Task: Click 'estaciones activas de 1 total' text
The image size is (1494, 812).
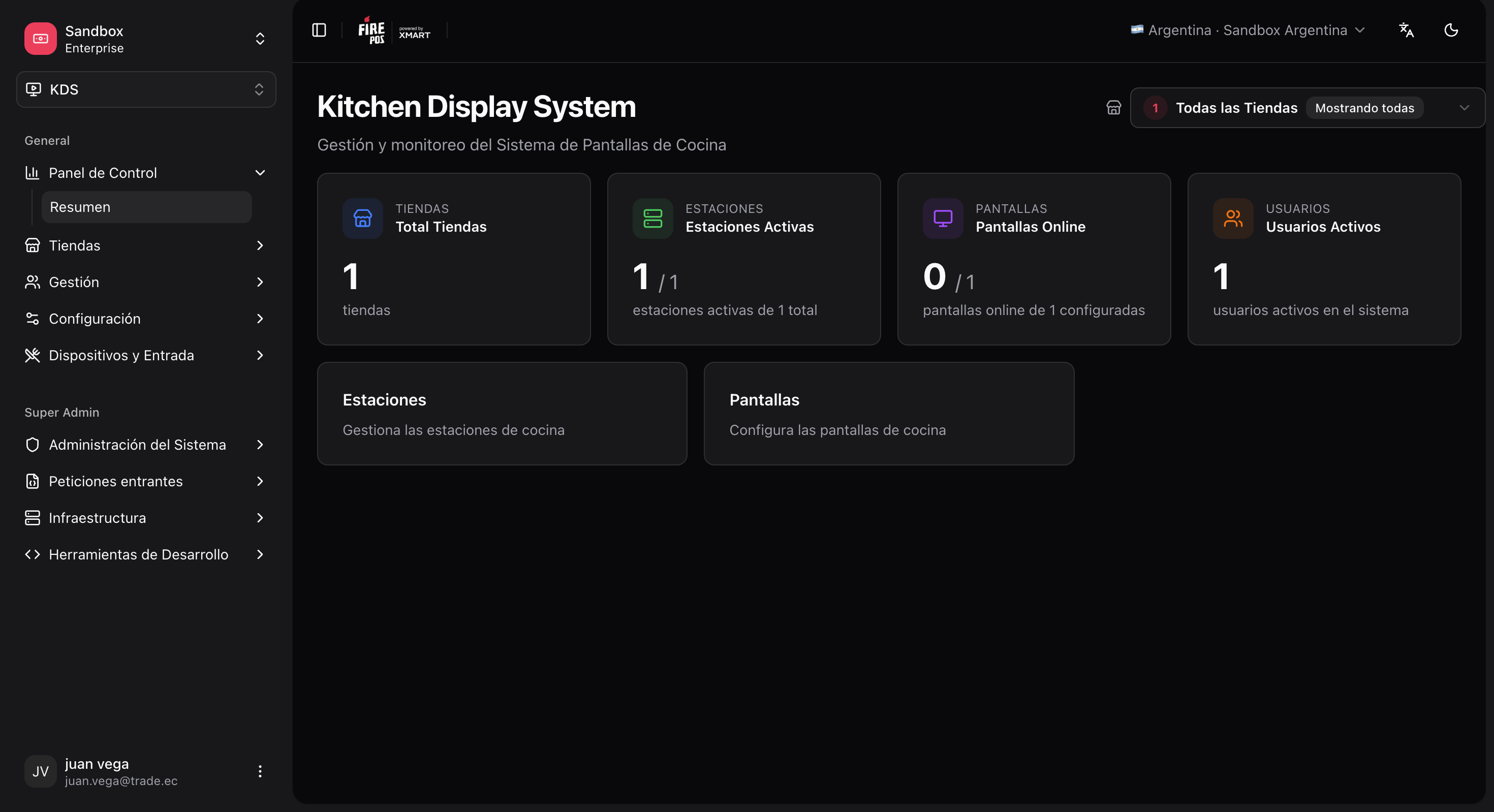Action: pos(725,310)
